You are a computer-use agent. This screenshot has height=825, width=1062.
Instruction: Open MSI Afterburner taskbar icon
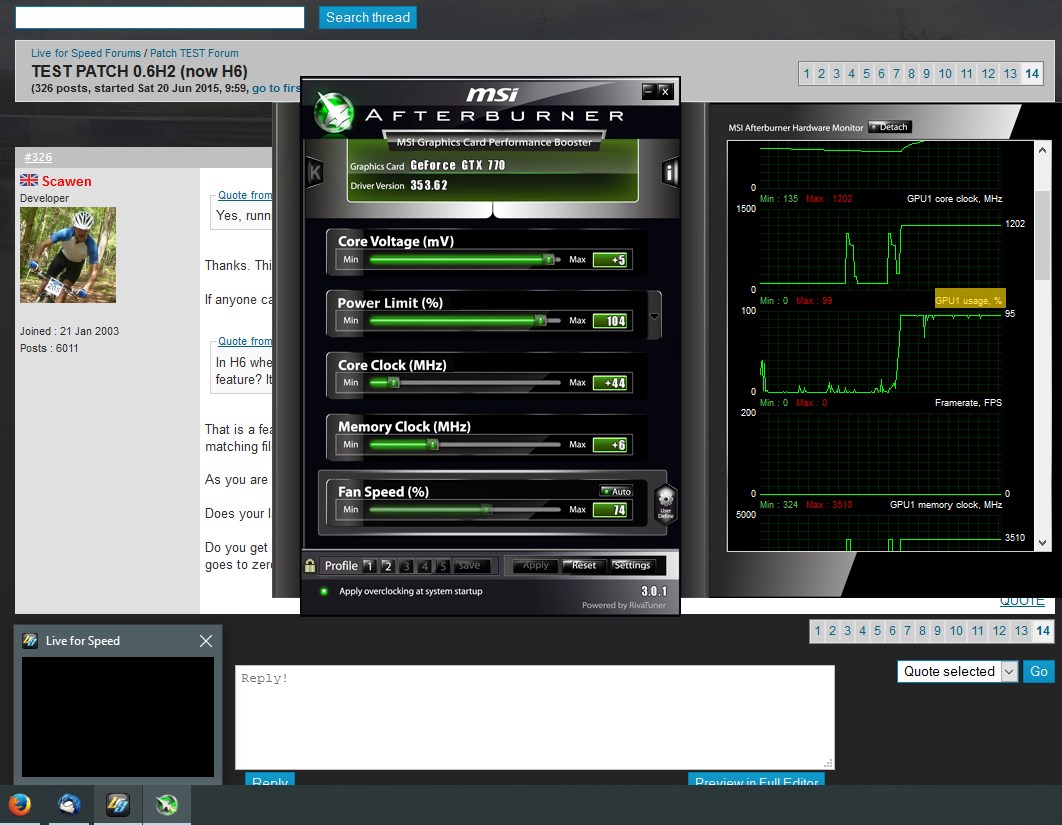167,805
